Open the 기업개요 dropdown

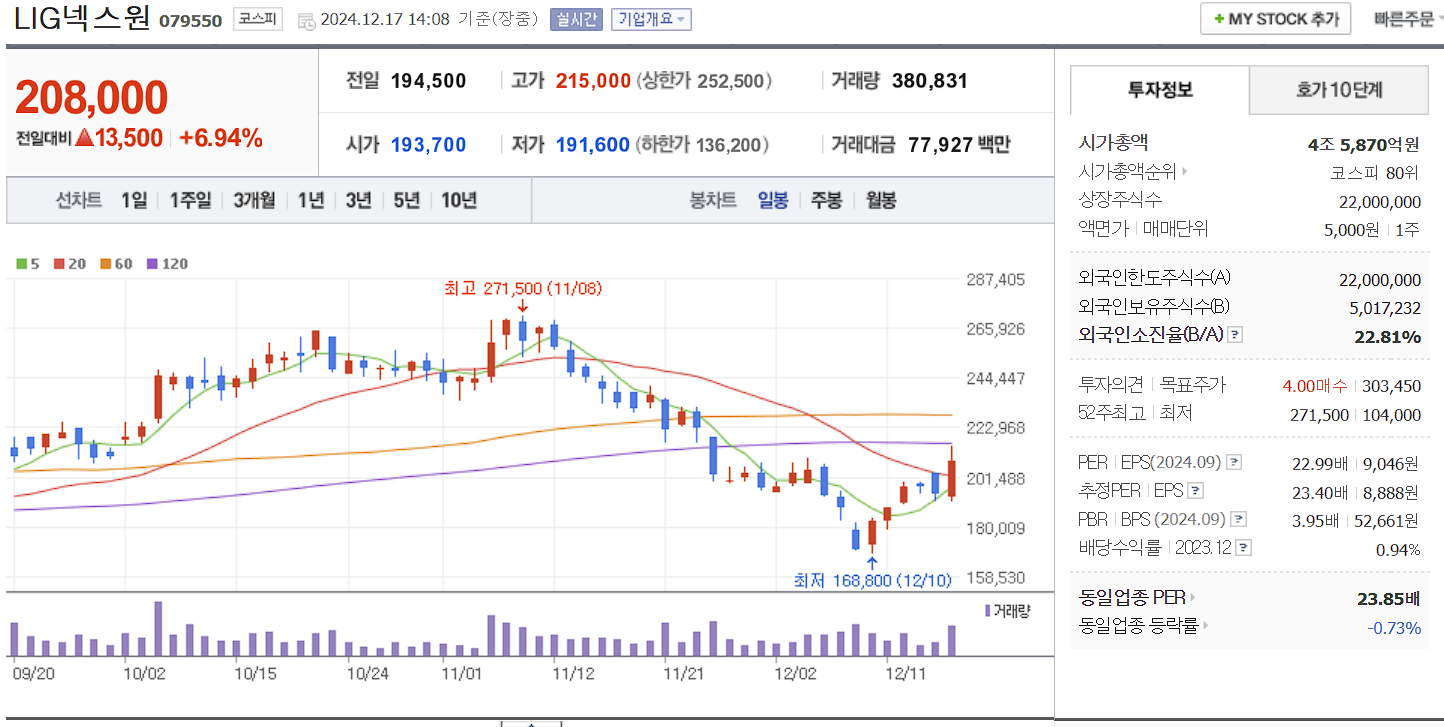tap(652, 19)
